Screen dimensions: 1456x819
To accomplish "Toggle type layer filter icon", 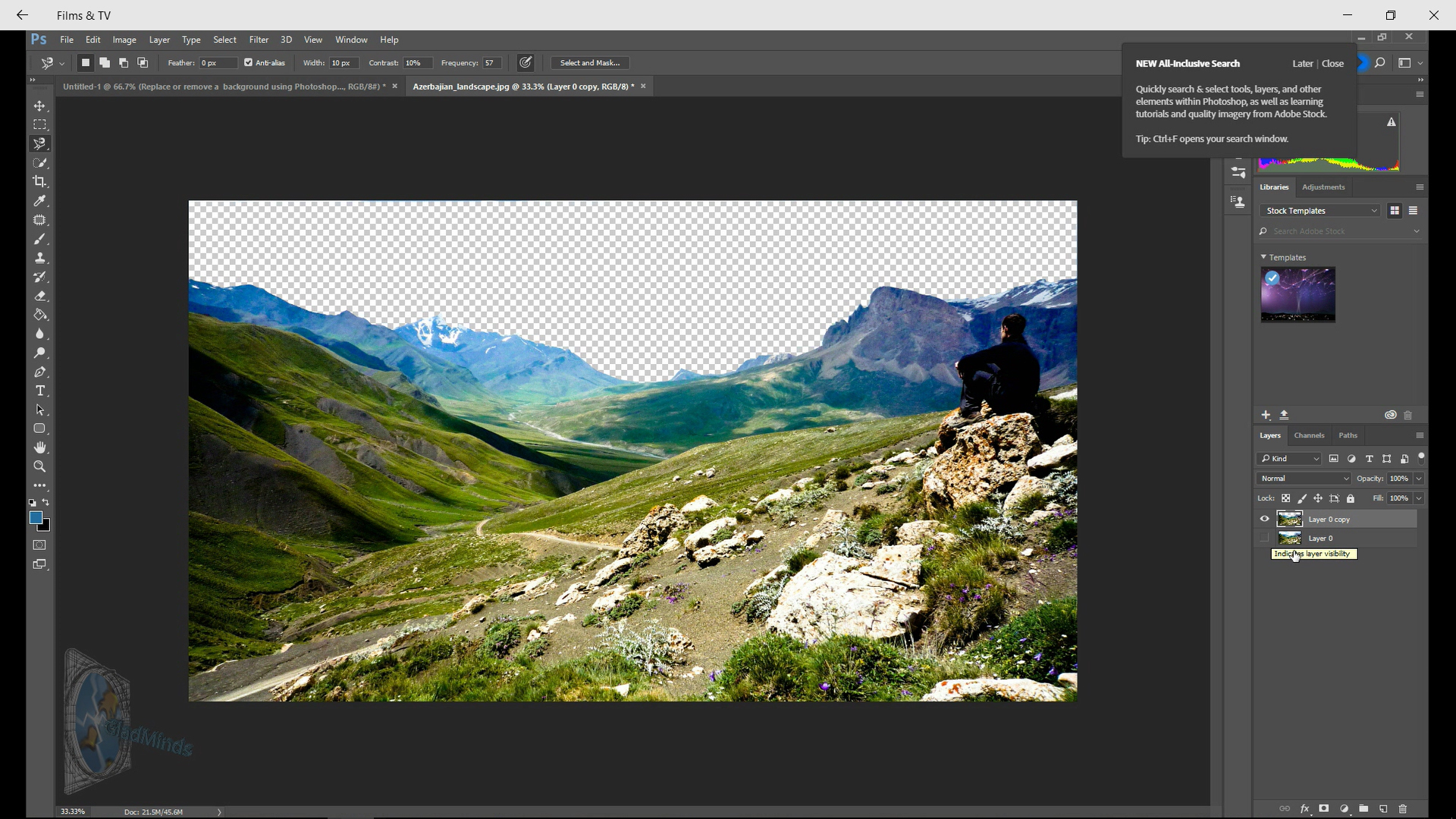I will pyautogui.click(x=1370, y=459).
